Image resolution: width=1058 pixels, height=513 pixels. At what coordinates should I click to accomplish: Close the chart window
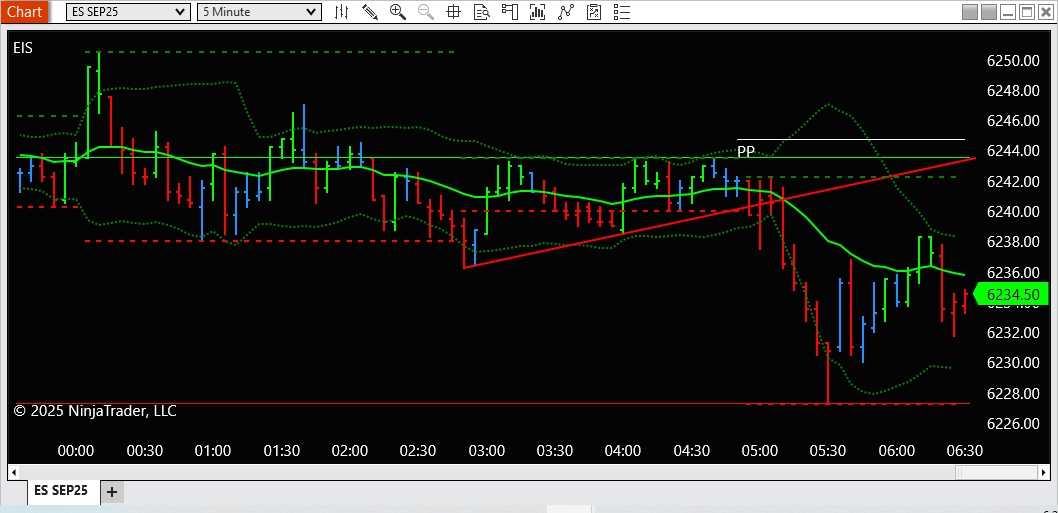pos(1046,12)
